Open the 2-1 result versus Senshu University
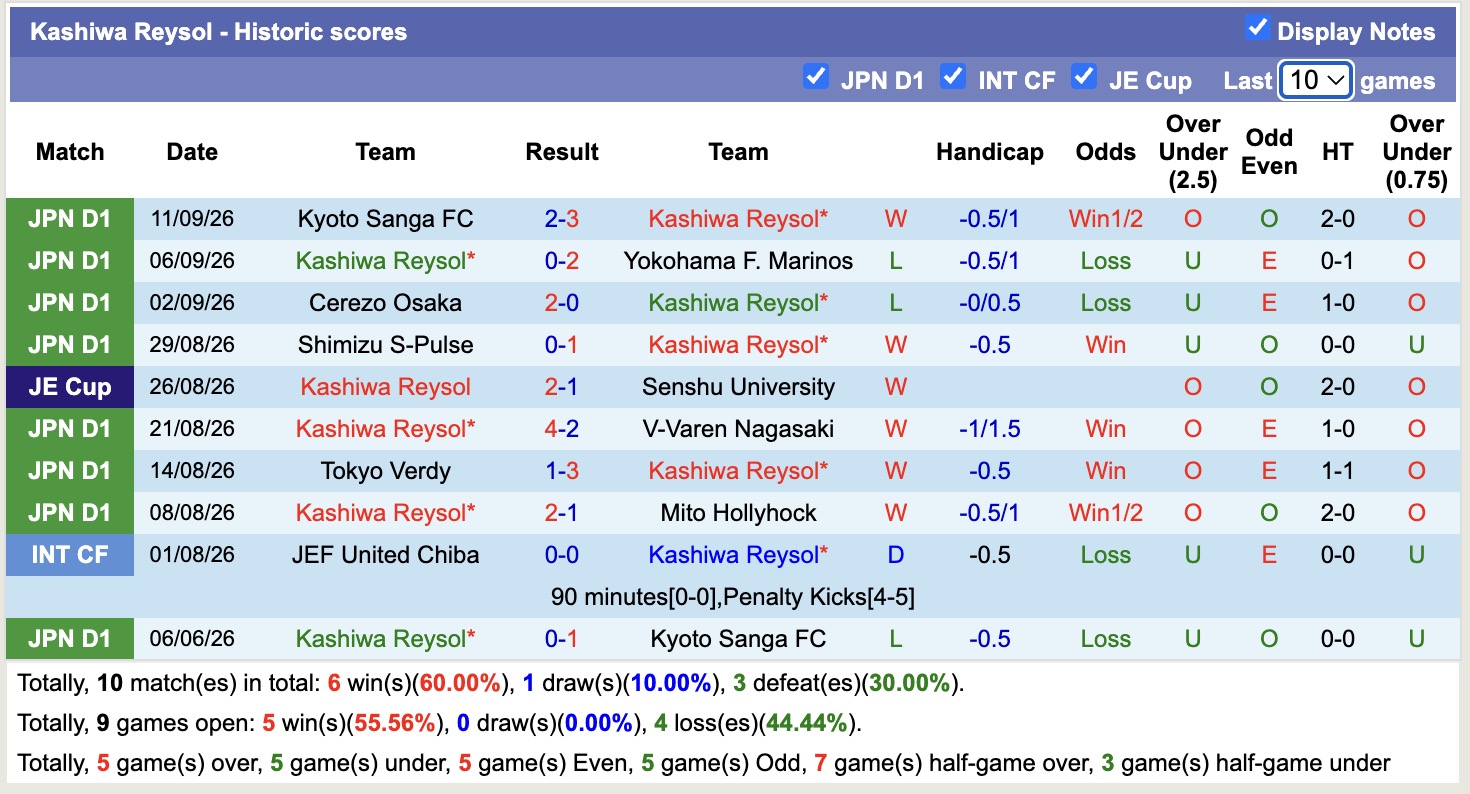This screenshot has width=1470, height=794. point(562,387)
